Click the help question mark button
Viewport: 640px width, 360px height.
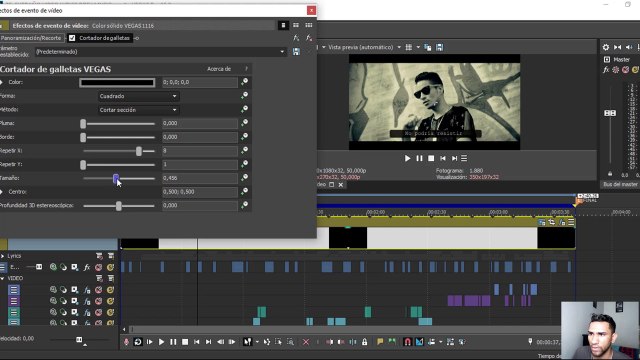coord(246,69)
